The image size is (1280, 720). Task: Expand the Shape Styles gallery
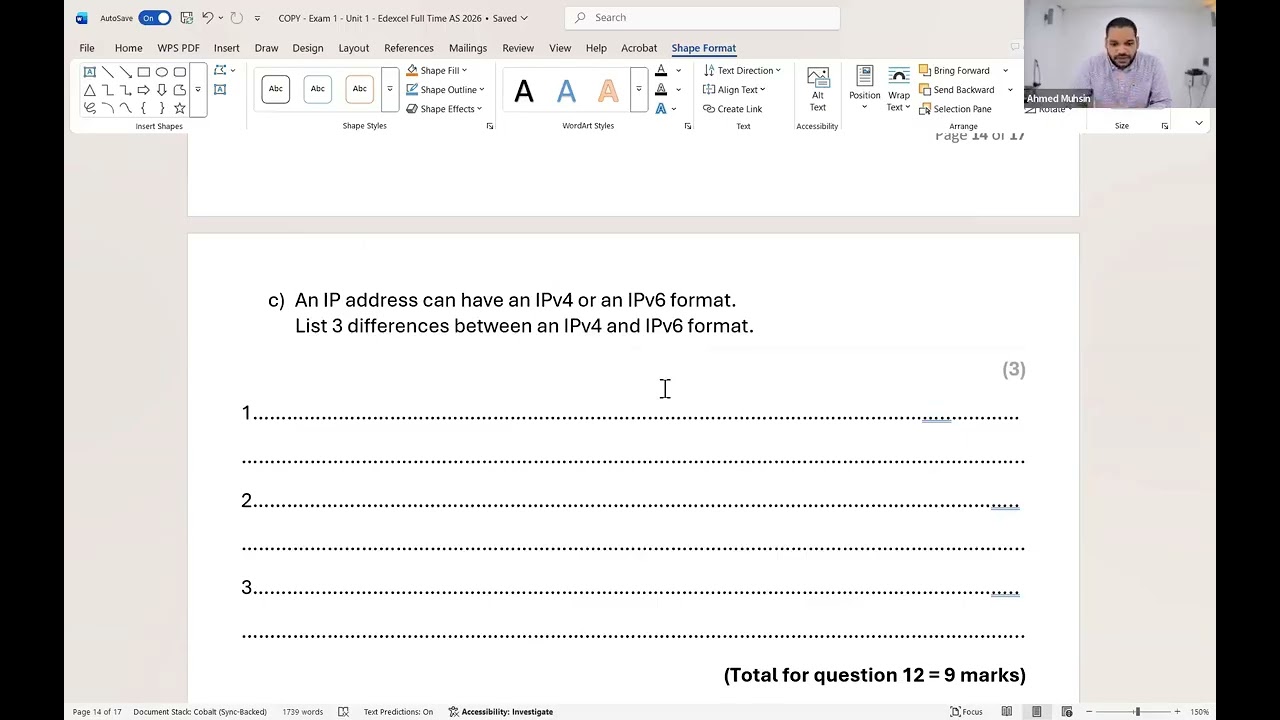(x=390, y=89)
